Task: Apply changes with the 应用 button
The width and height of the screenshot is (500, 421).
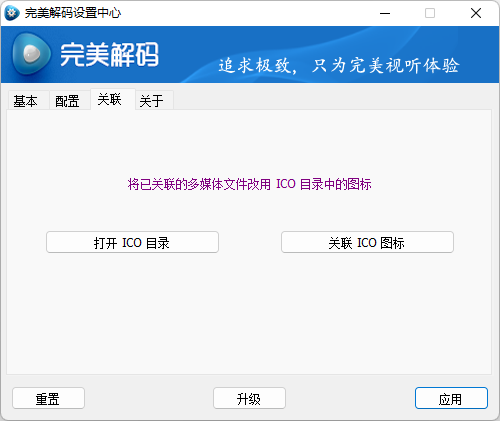Action: coord(451,398)
